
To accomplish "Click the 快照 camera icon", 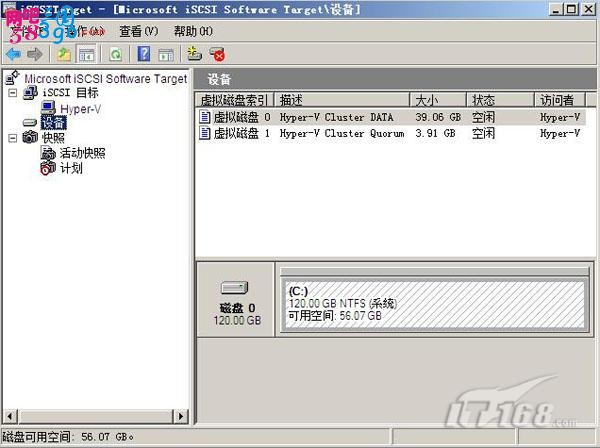I will coord(30,137).
